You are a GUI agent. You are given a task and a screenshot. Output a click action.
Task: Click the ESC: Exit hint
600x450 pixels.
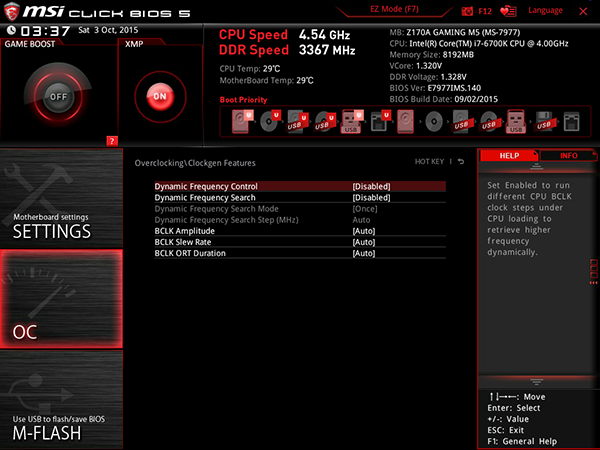coord(505,430)
